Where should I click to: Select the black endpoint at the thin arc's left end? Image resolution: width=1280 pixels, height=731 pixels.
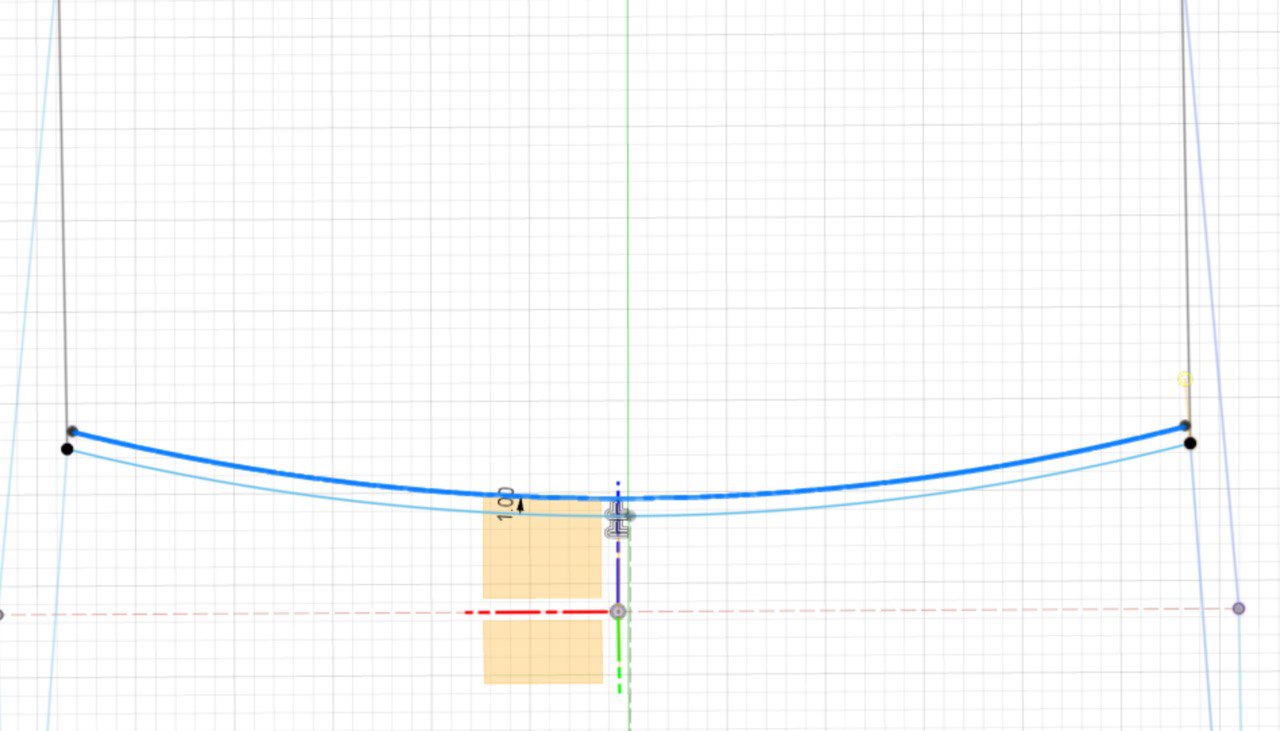tap(67, 449)
